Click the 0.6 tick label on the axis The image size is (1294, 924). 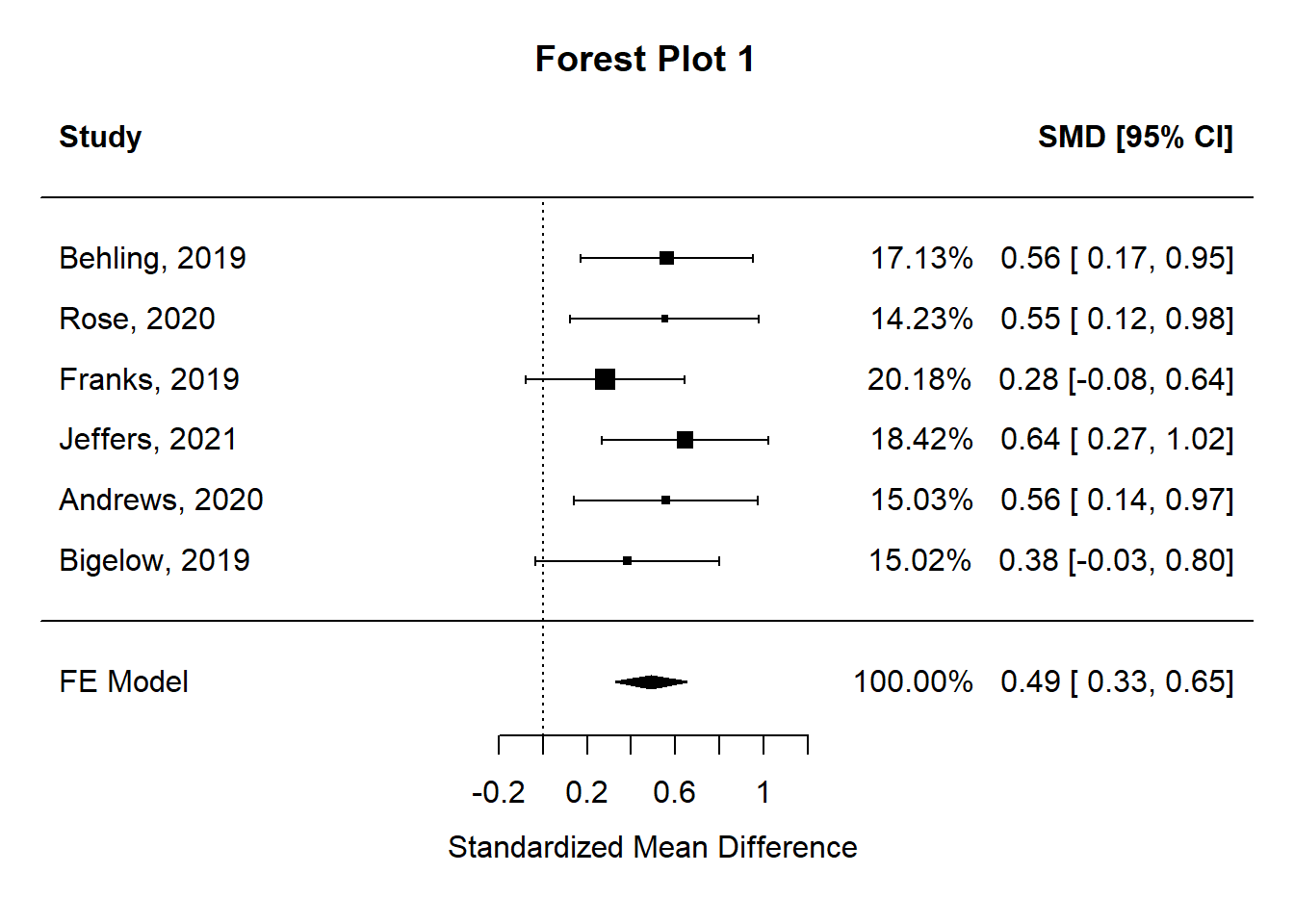tap(674, 792)
